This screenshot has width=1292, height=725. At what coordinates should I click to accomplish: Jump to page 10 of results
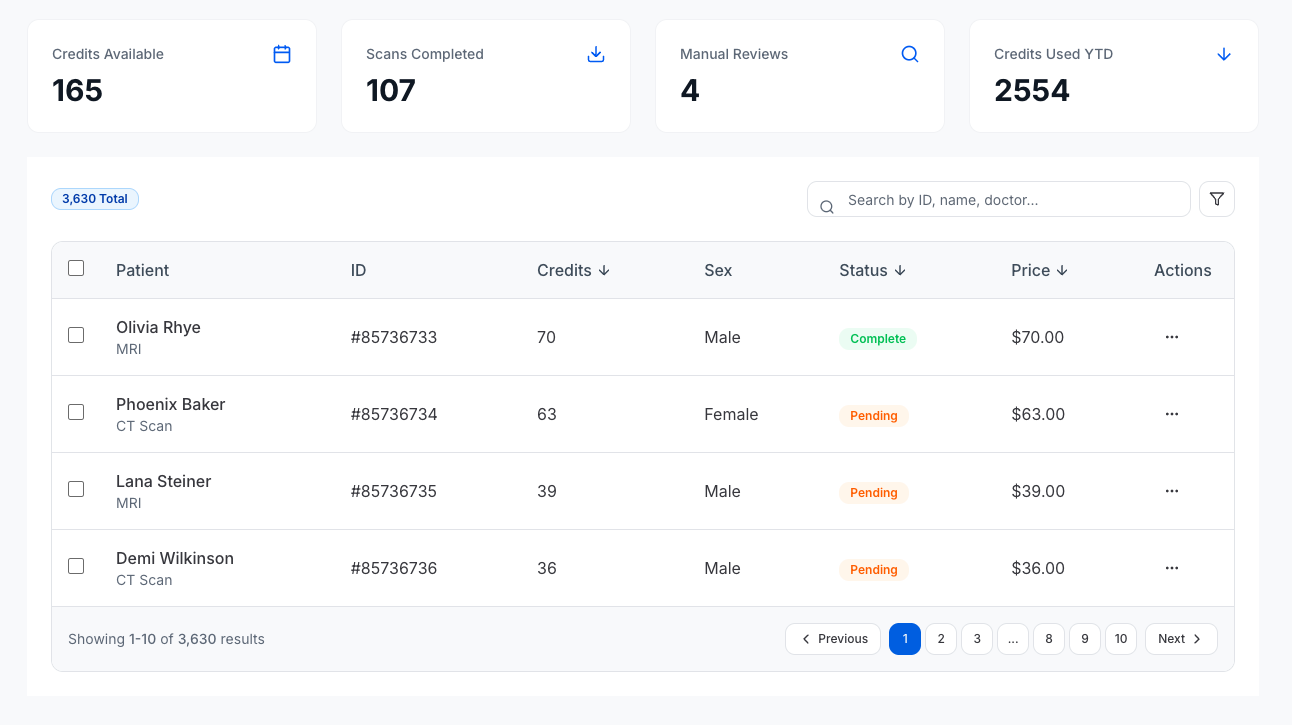1121,638
